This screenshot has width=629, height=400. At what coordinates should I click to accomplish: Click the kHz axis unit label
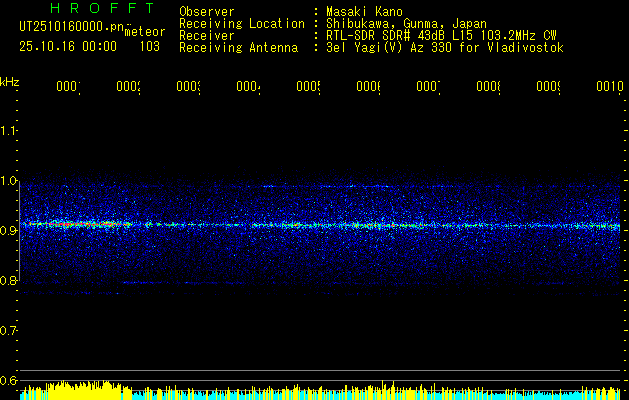tap(10, 82)
